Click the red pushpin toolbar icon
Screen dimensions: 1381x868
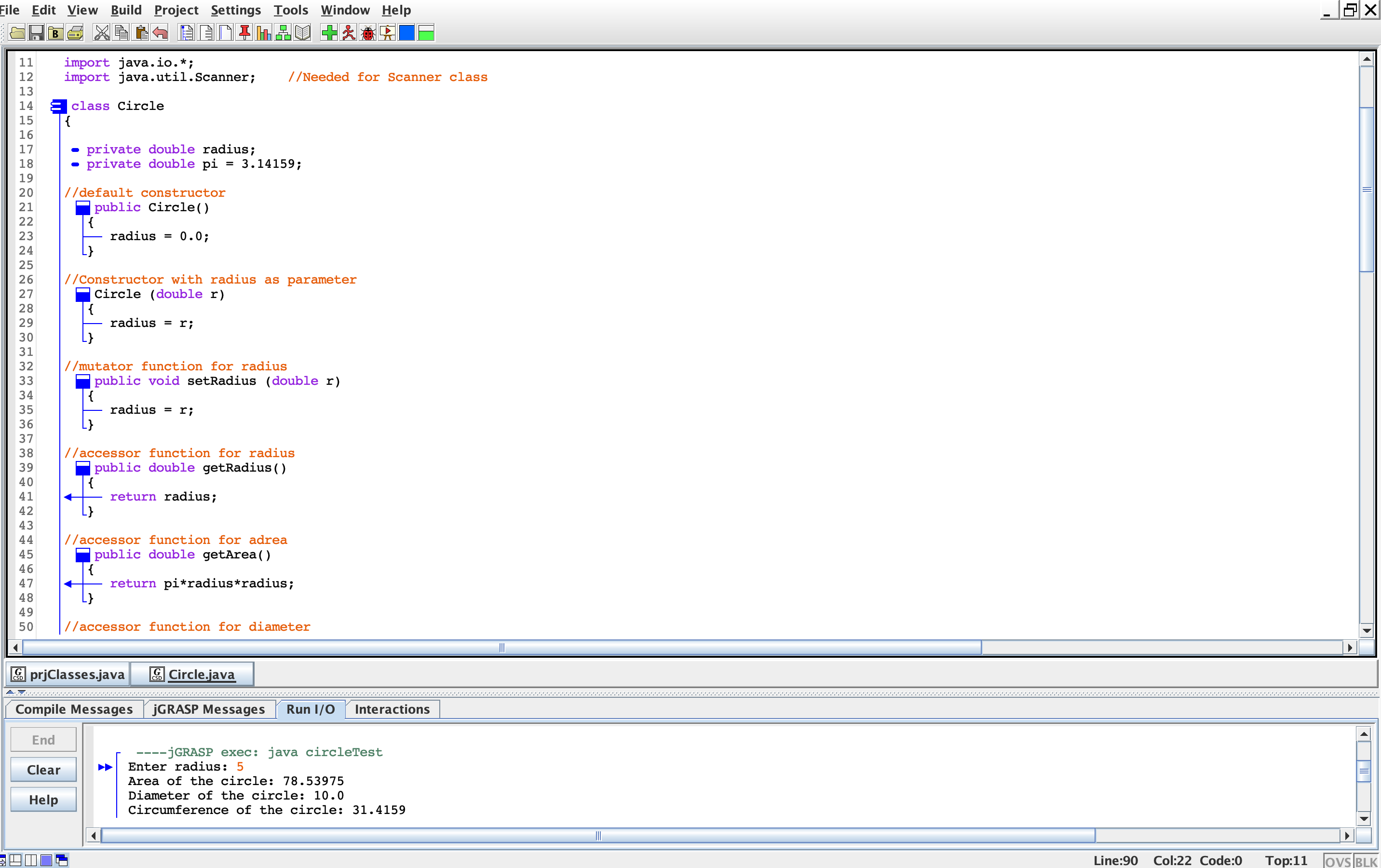[245, 33]
